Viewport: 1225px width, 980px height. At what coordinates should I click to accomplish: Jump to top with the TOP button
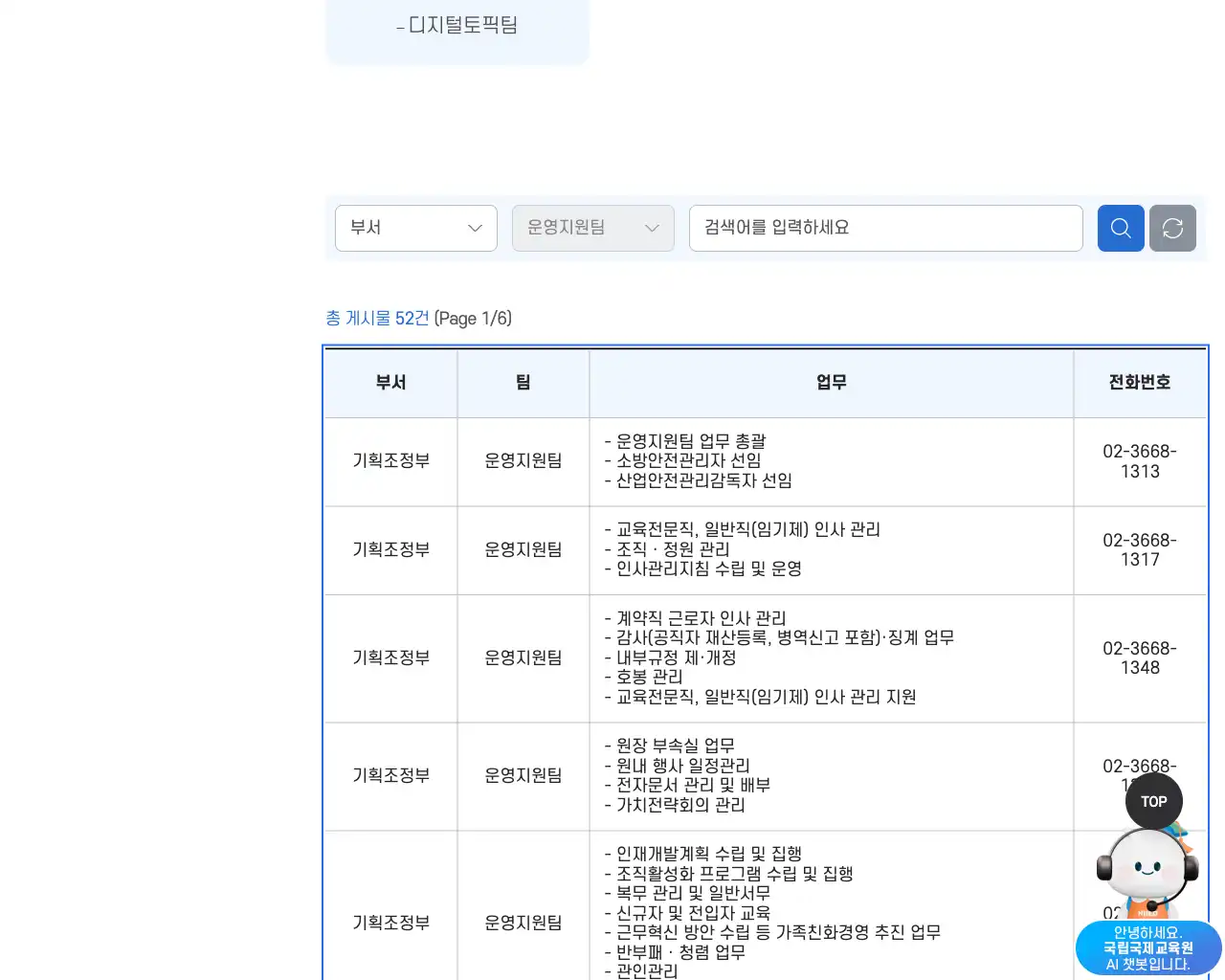[1154, 802]
